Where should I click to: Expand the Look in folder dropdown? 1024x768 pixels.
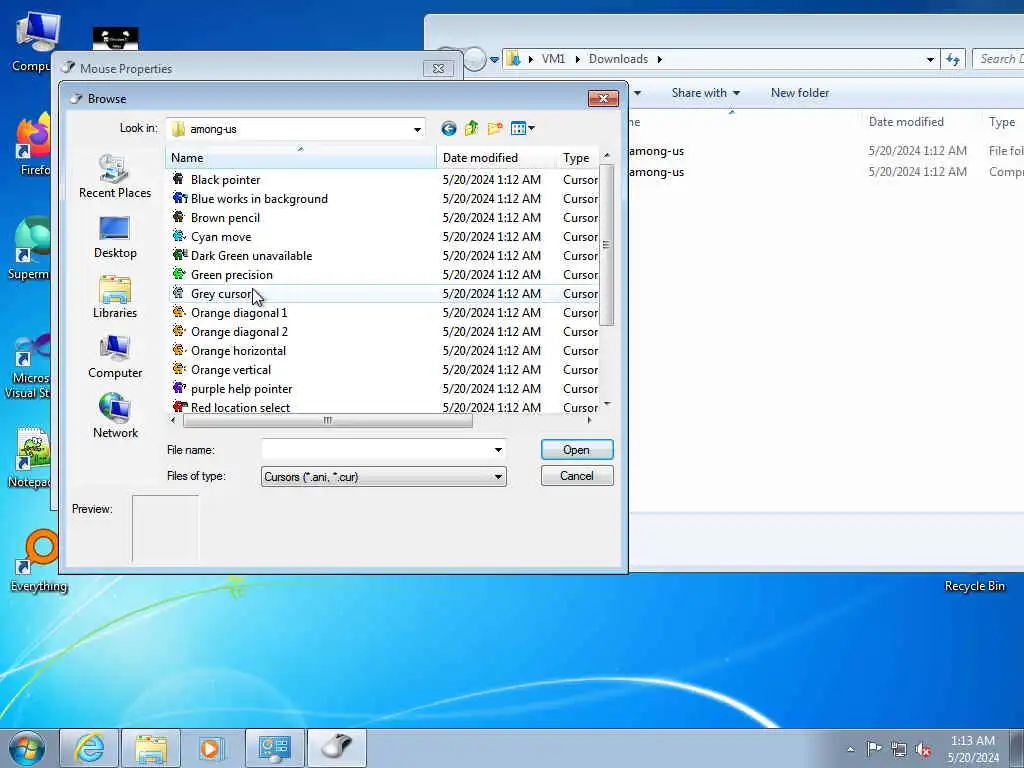417,129
